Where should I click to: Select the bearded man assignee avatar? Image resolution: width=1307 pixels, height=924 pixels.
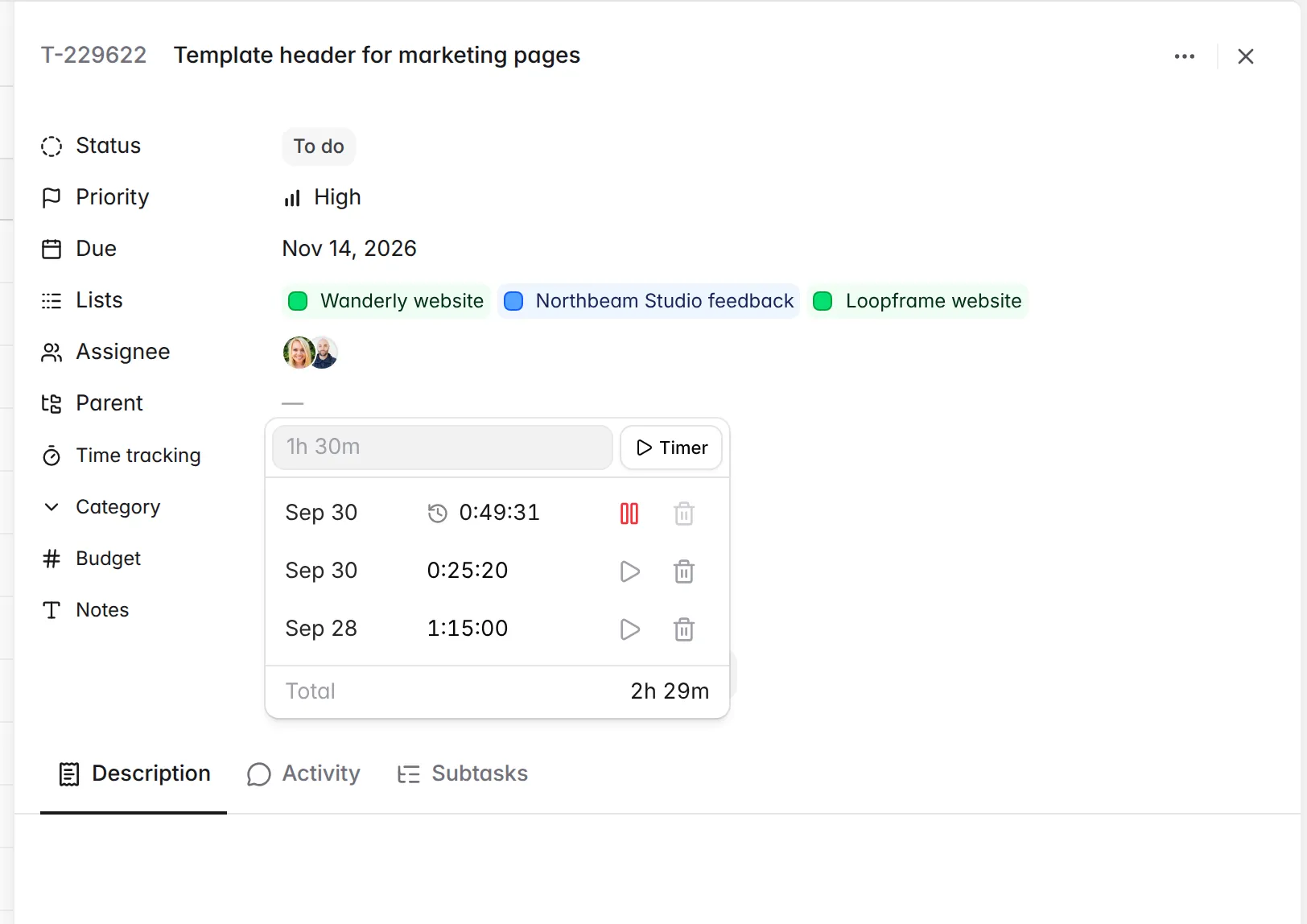[x=325, y=353]
